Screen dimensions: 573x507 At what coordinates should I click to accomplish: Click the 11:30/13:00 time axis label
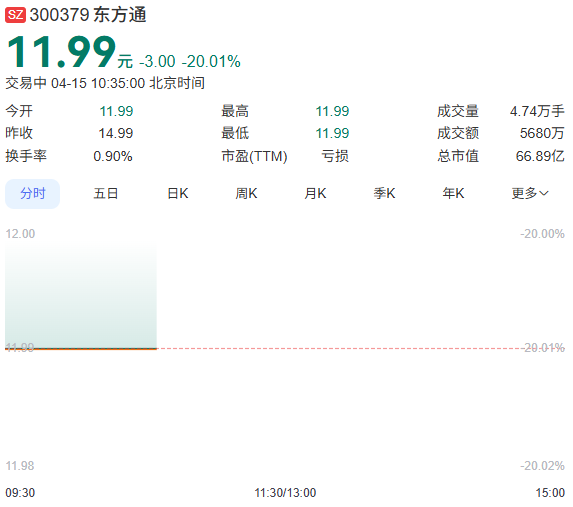point(285,493)
